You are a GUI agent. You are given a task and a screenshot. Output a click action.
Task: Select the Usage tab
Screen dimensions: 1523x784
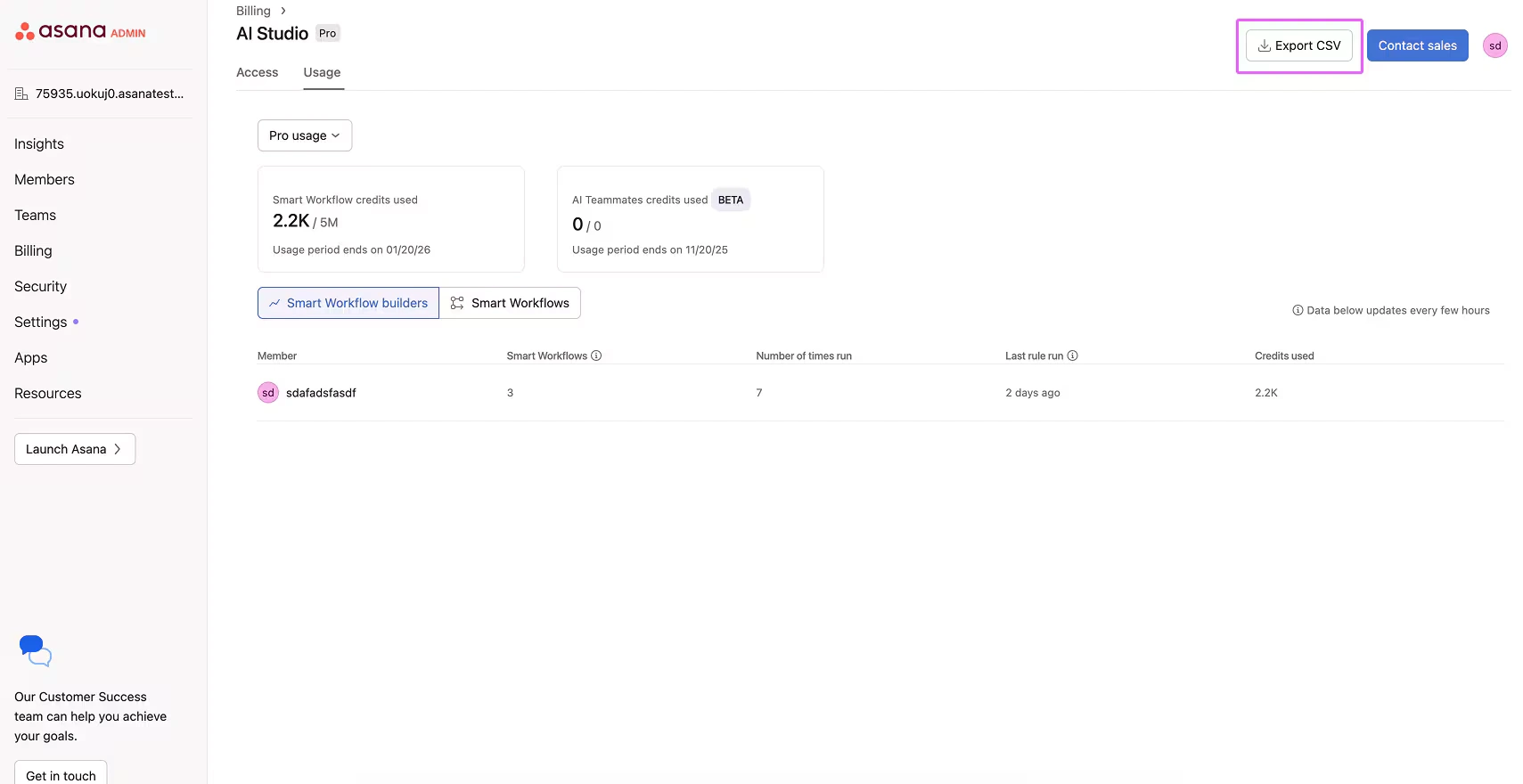(321, 72)
